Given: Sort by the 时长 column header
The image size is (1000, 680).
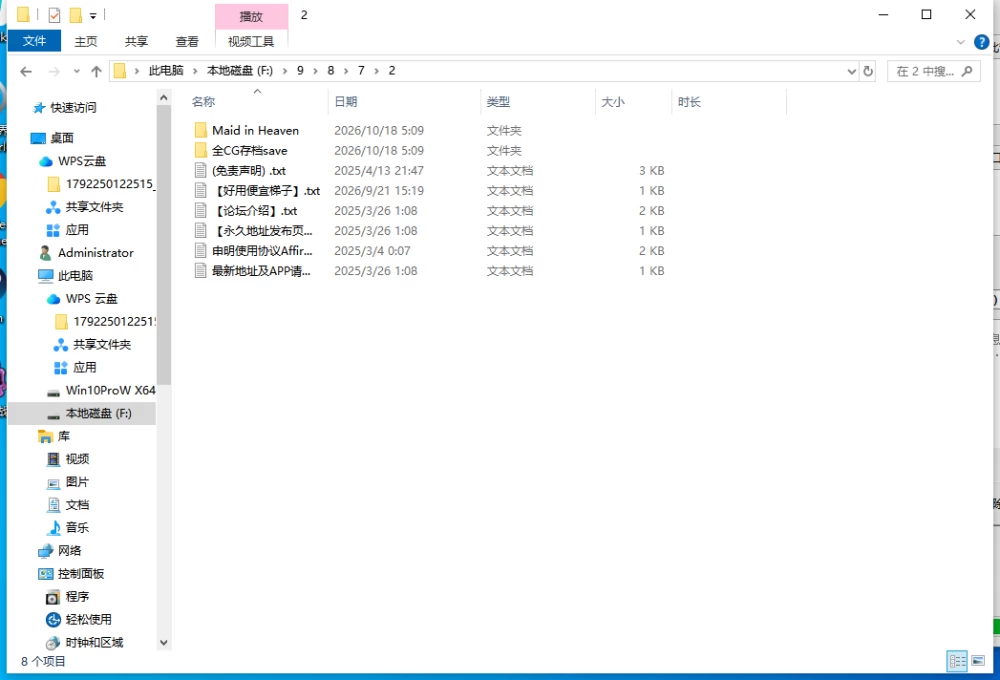Looking at the screenshot, I should (x=730, y=101).
